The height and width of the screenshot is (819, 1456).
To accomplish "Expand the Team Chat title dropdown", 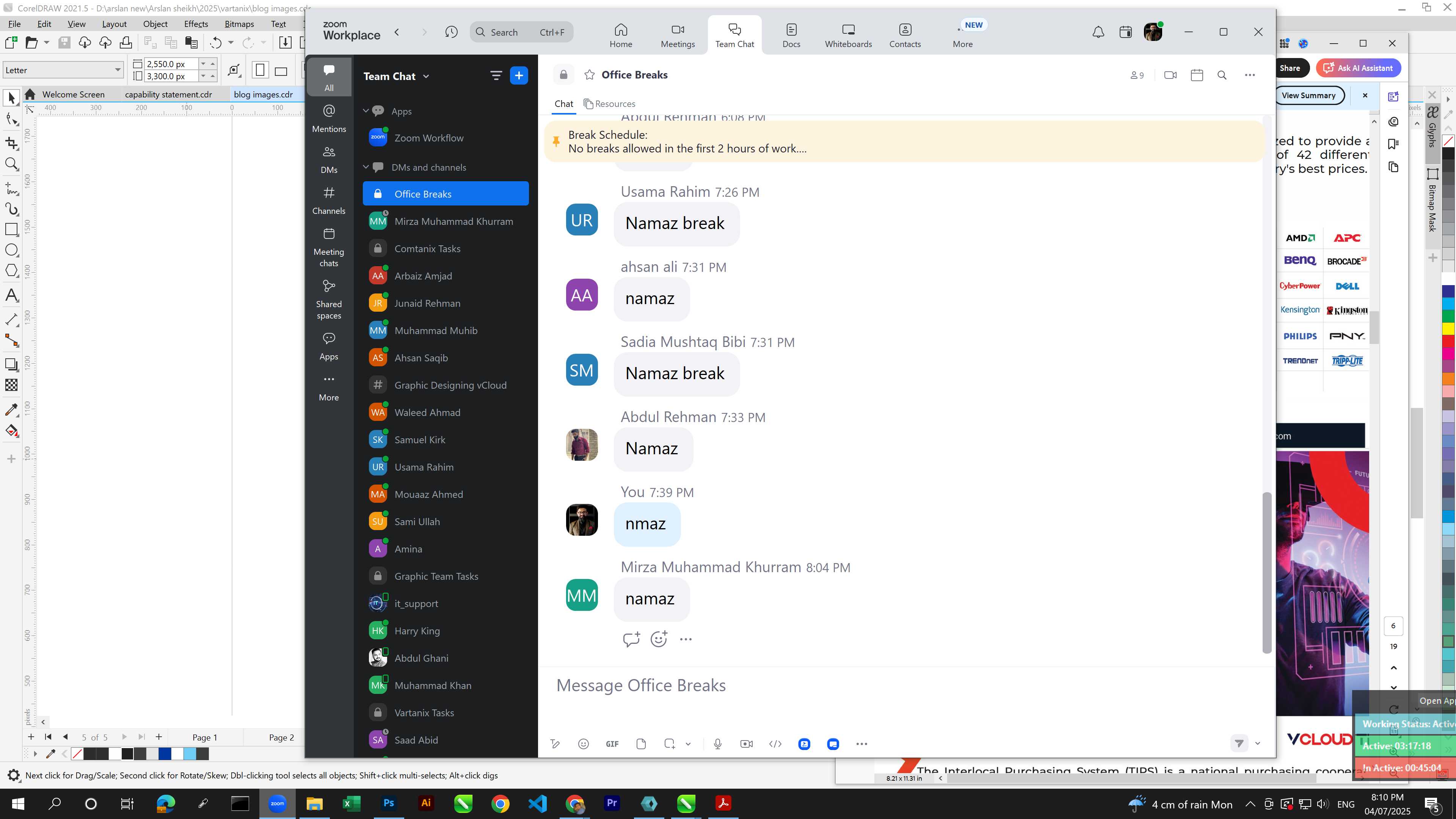I will [x=426, y=76].
